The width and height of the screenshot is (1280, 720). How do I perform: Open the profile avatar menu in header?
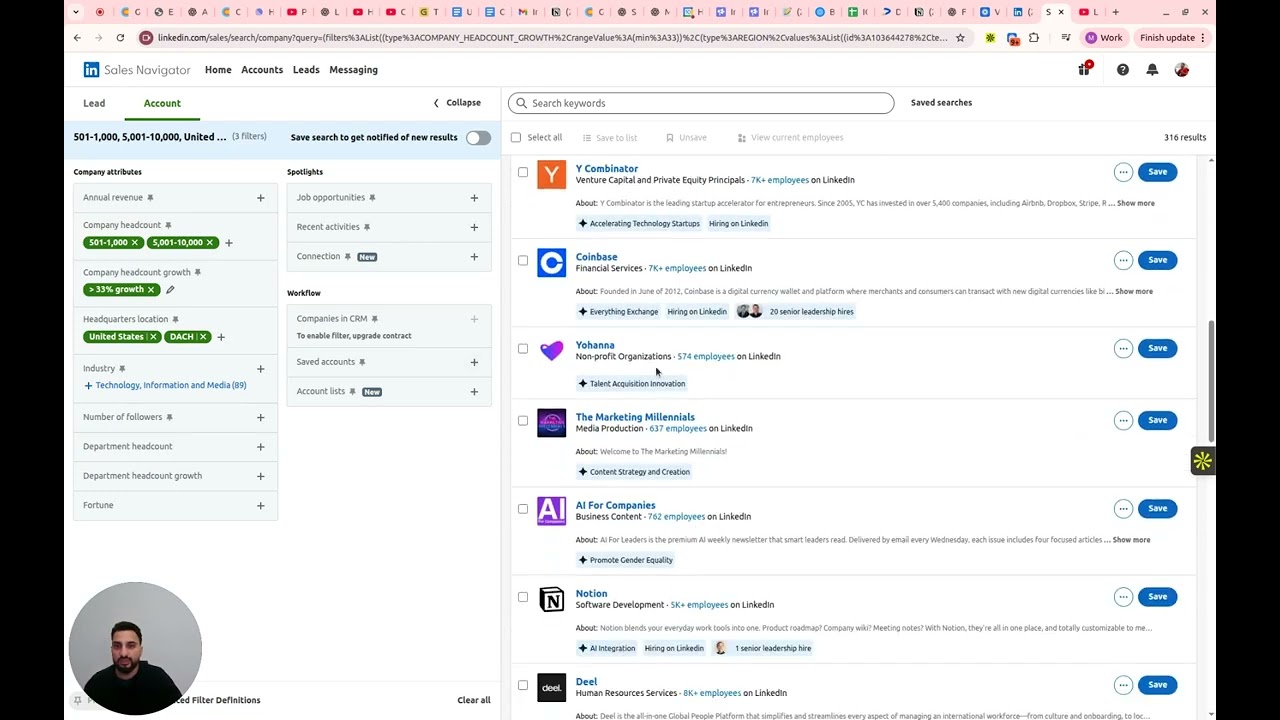1182,70
